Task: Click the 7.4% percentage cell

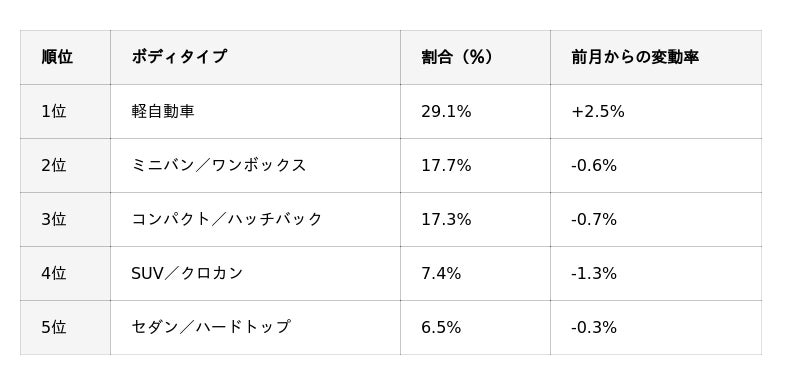Action: [x=475, y=273]
